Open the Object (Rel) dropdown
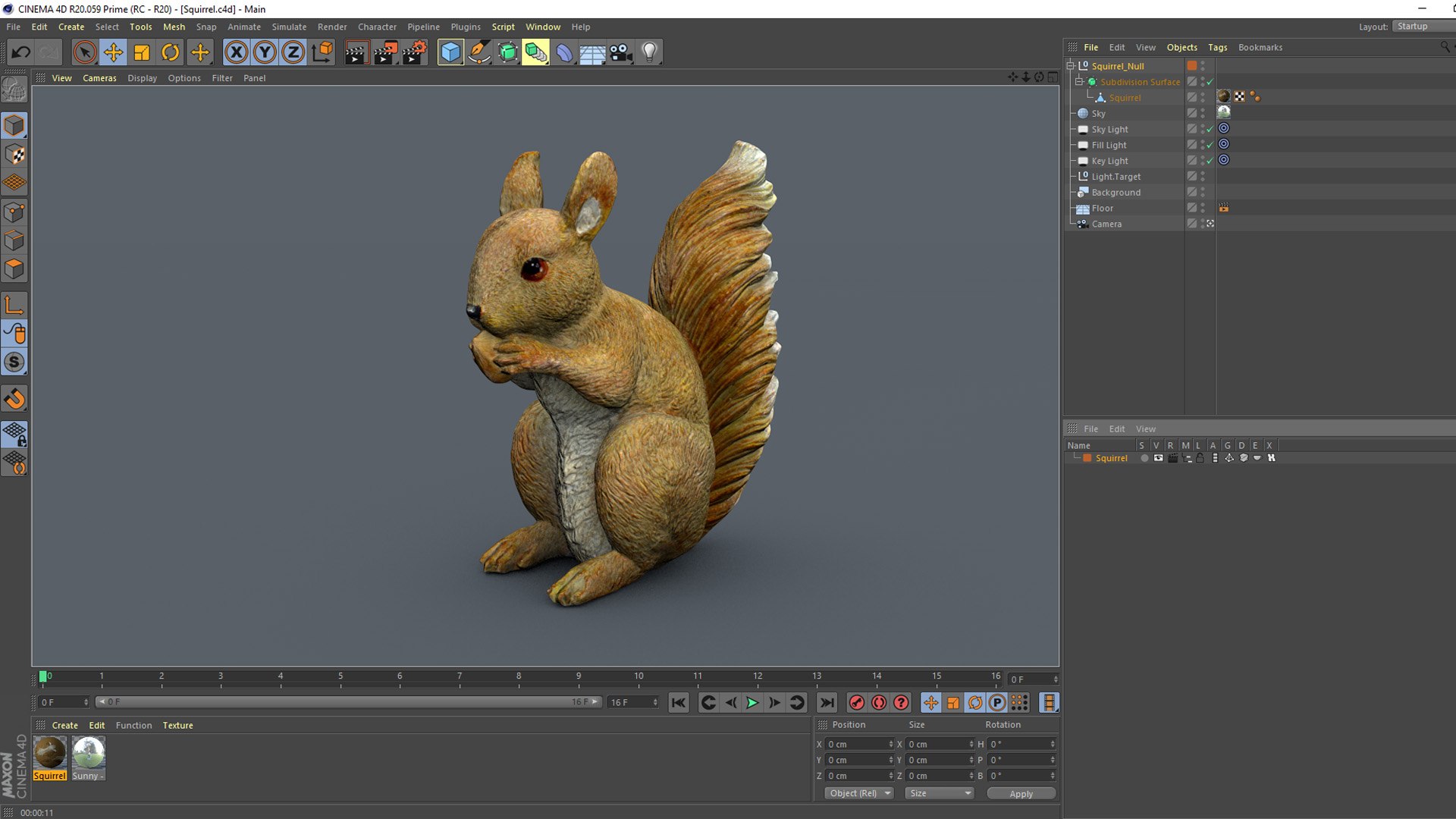This screenshot has width=1456, height=819. click(x=859, y=793)
